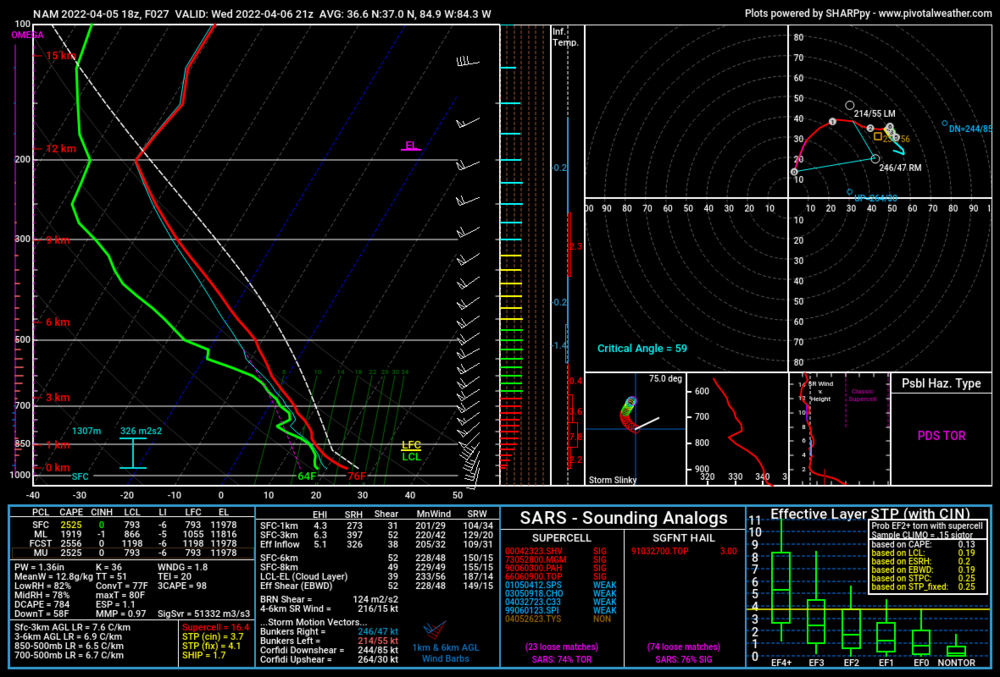Click the CAPE column header

(71, 512)
